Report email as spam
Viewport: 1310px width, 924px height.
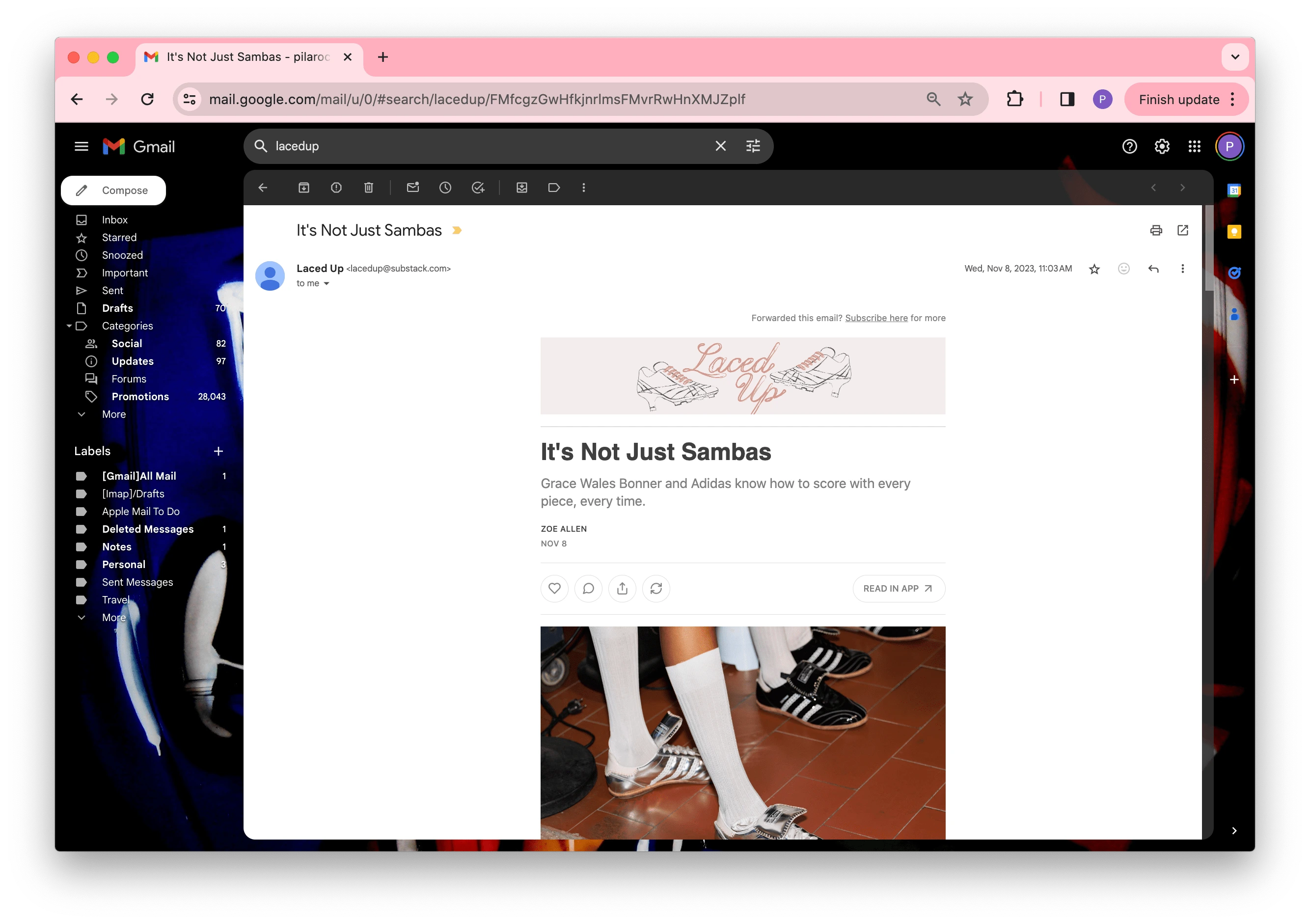(x=337, y=188)
